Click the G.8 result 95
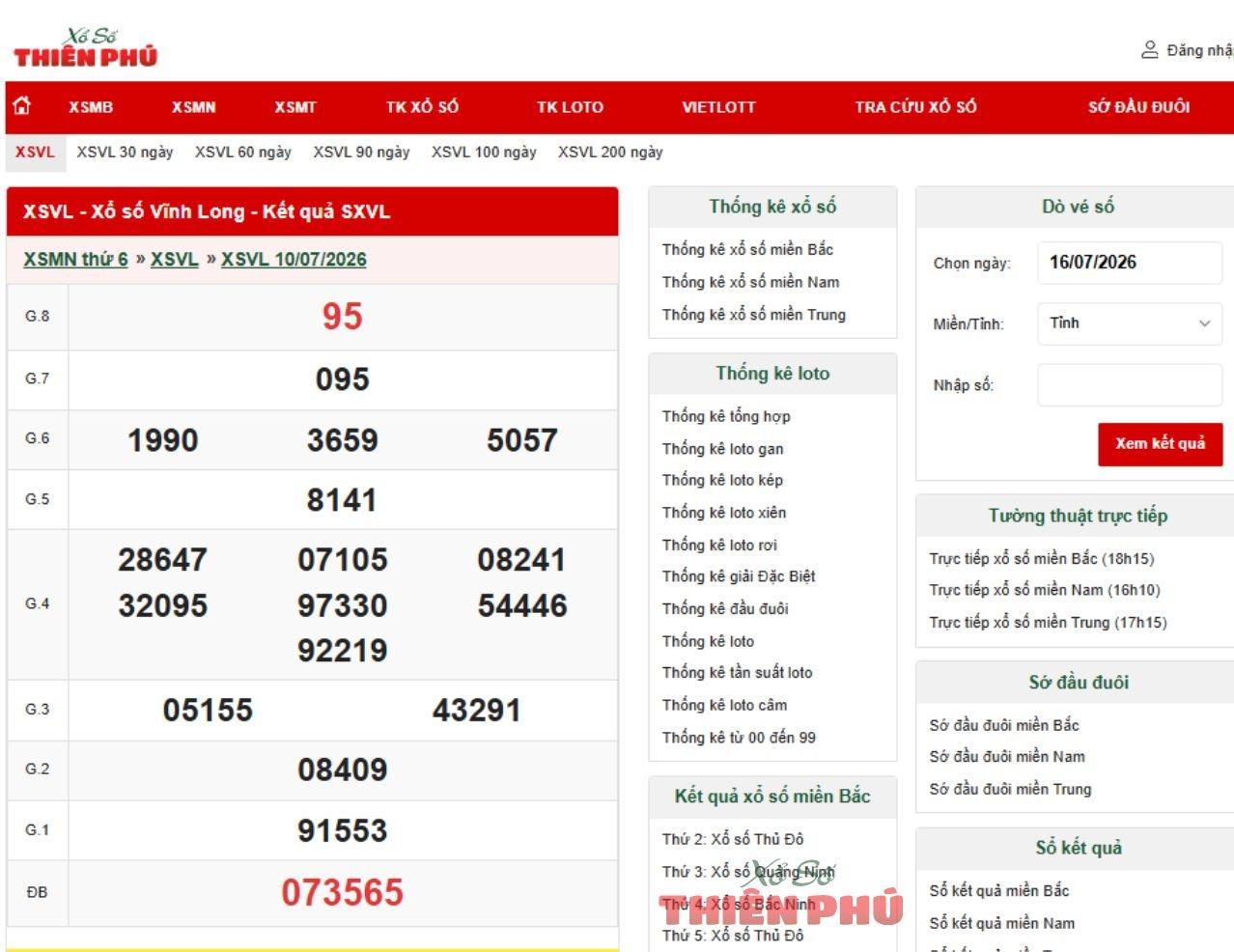Screen dimensions: 1234x952 [343, 317]
